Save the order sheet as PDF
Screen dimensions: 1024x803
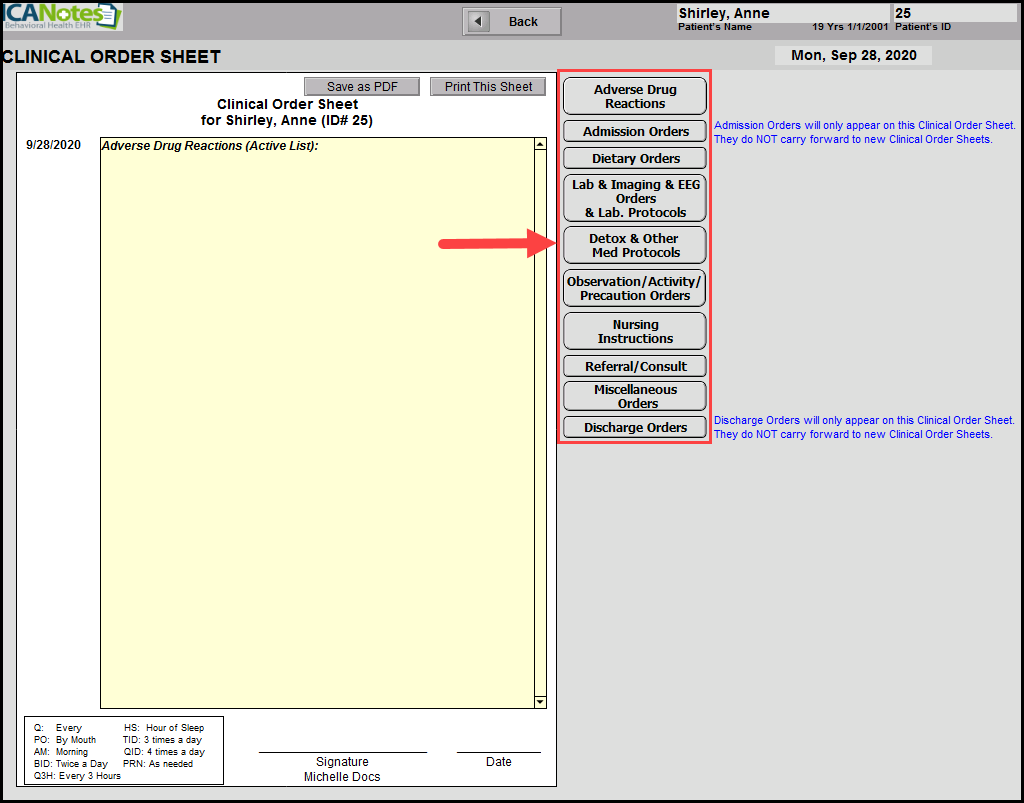coord(362,87)
